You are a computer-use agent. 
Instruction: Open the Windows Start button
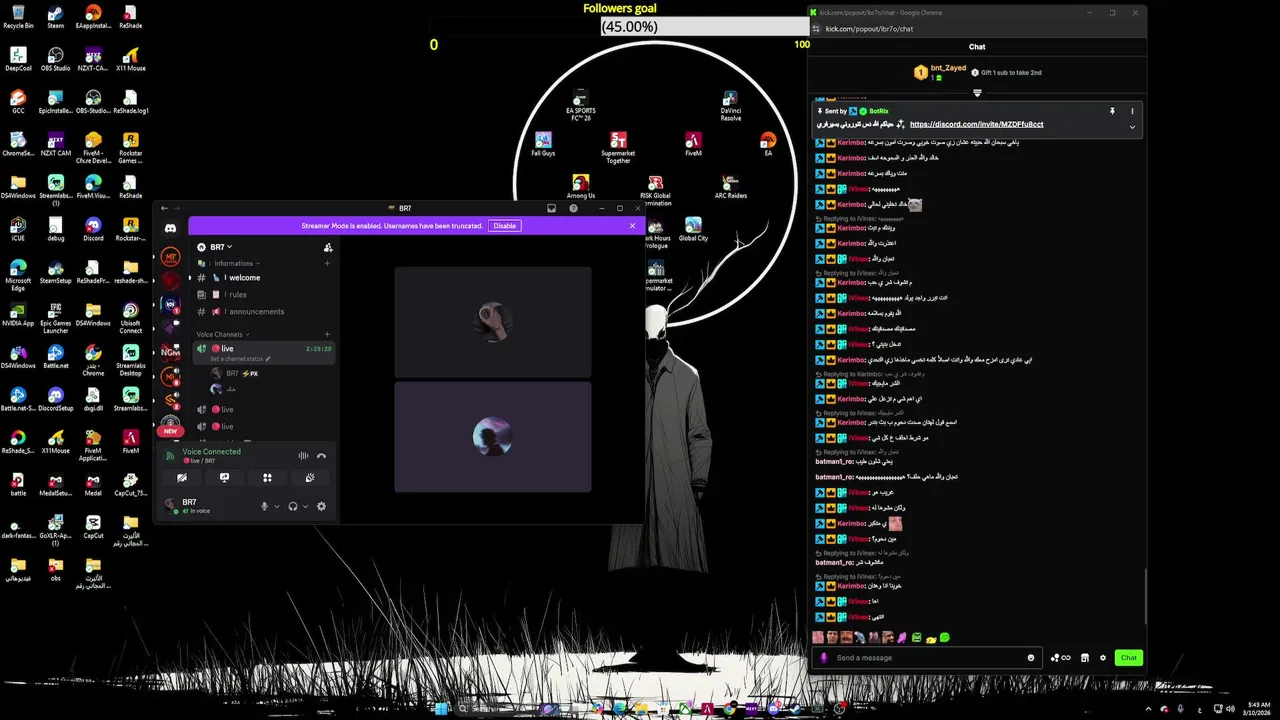441,709
